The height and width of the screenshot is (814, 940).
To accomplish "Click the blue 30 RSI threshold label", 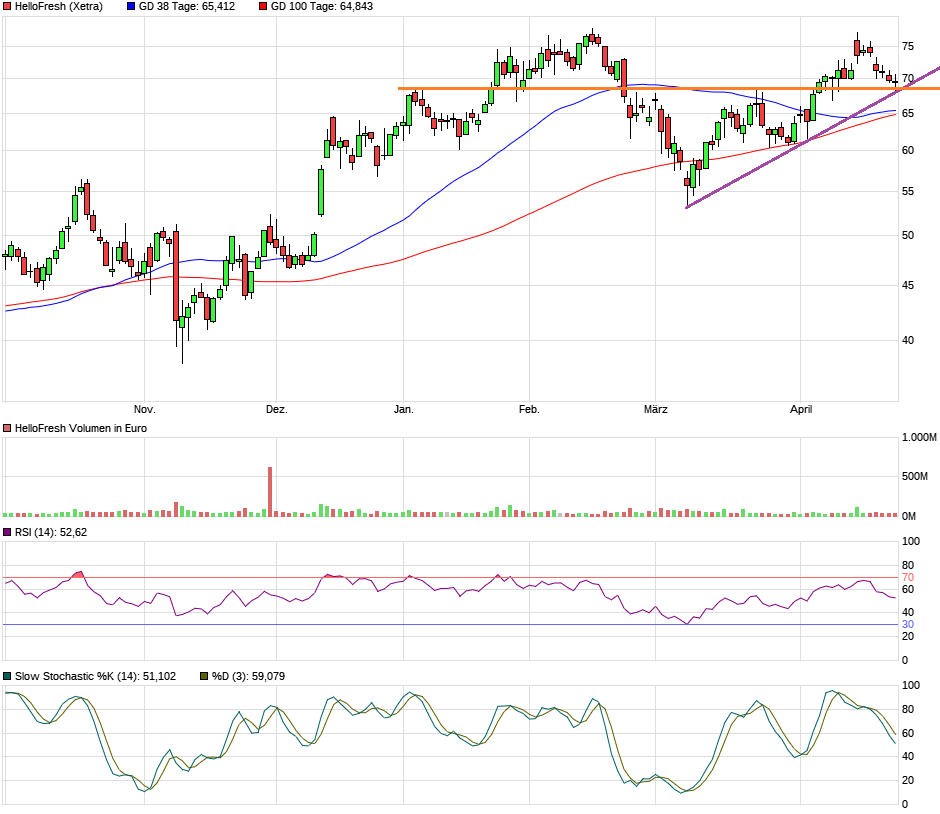I will 908,624.
